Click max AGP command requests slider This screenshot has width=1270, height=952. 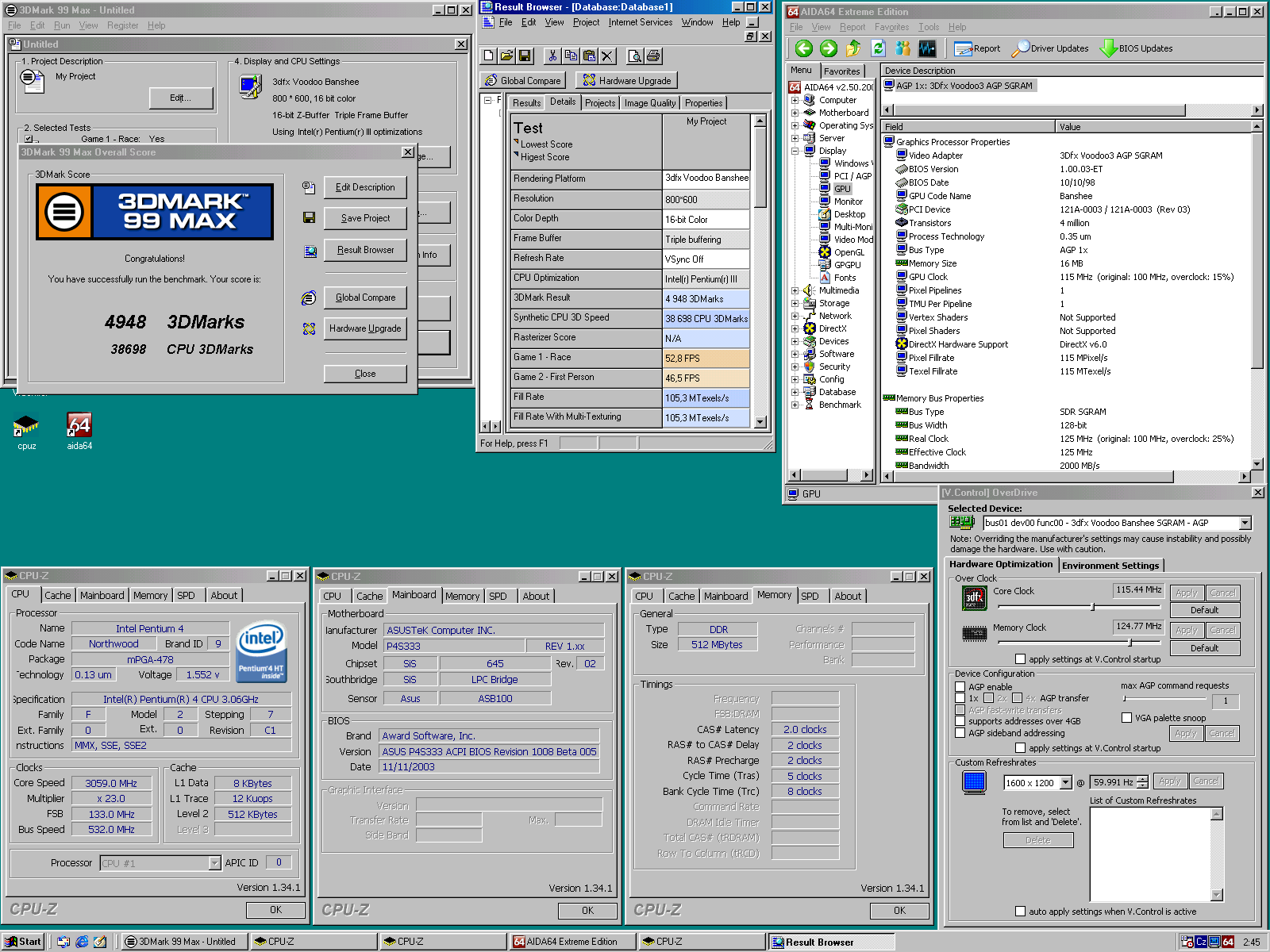click(x=1164, y=699)
